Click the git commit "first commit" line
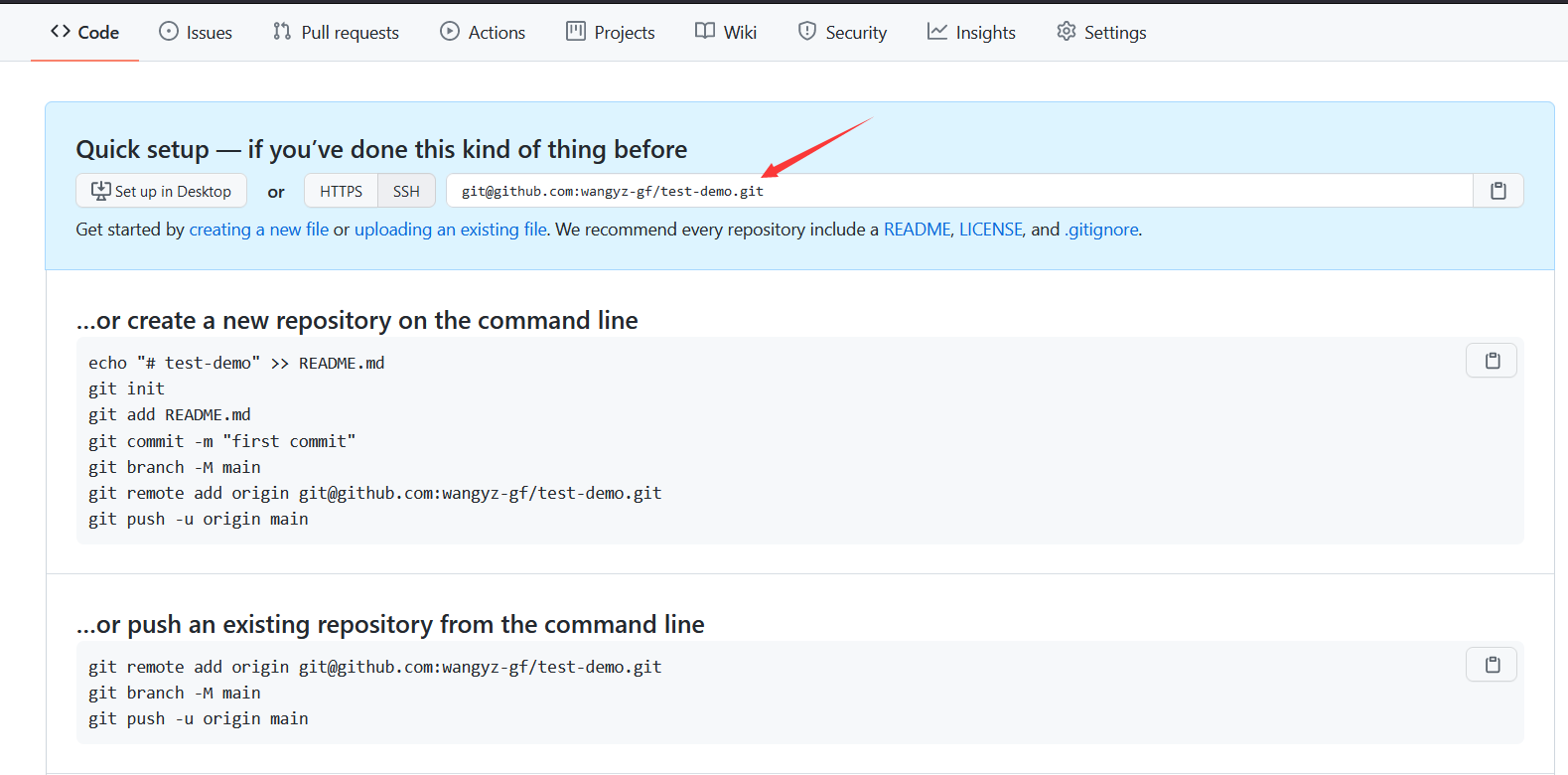Screen dimensions: 1568x775 pos(221,441)
